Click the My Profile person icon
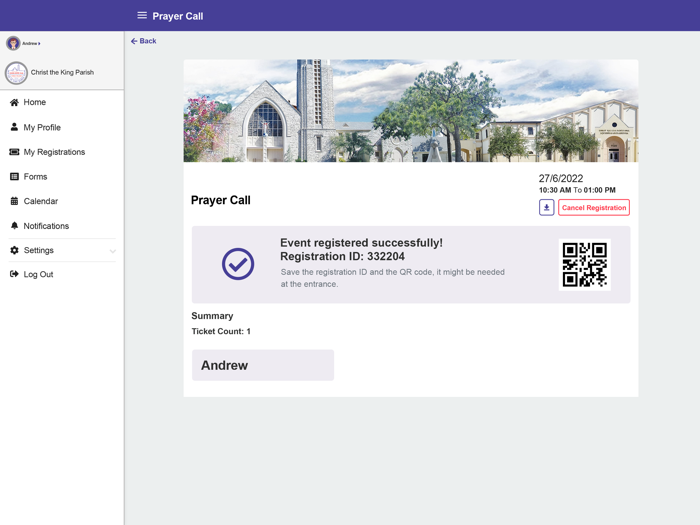This screenshot has width=700, height=525. coord(14,127)
